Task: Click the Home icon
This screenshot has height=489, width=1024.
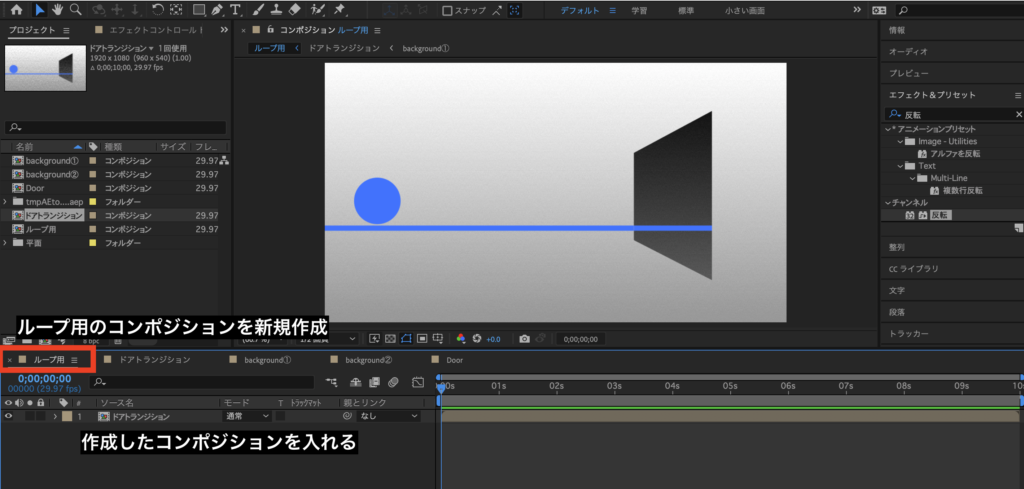Action: click(x=16, y=10)
